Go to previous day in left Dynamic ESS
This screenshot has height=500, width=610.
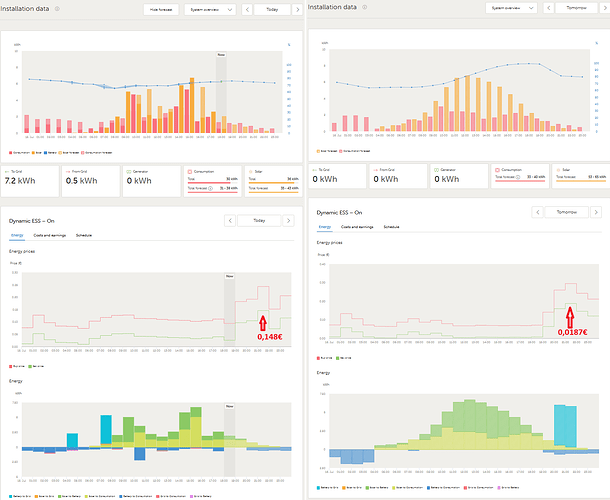click(x=230, y=221)
